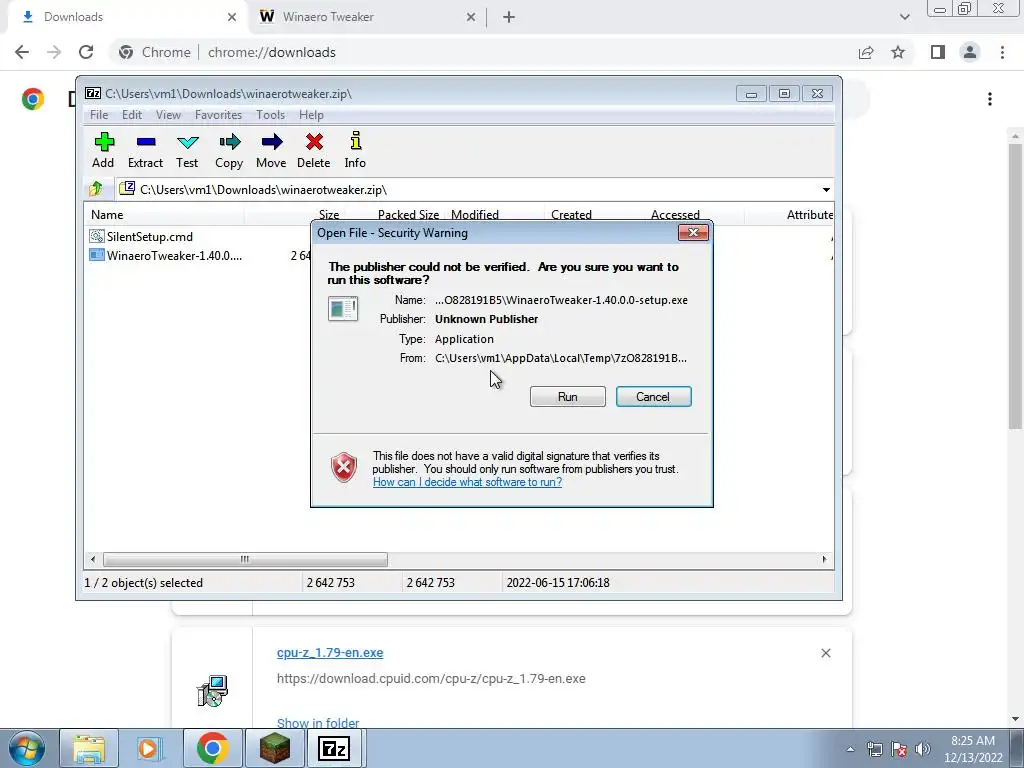Select the WinaeroTweaker-1.40.0 file row
Screen dimensions: 1024x768
[x=166, y=255]
